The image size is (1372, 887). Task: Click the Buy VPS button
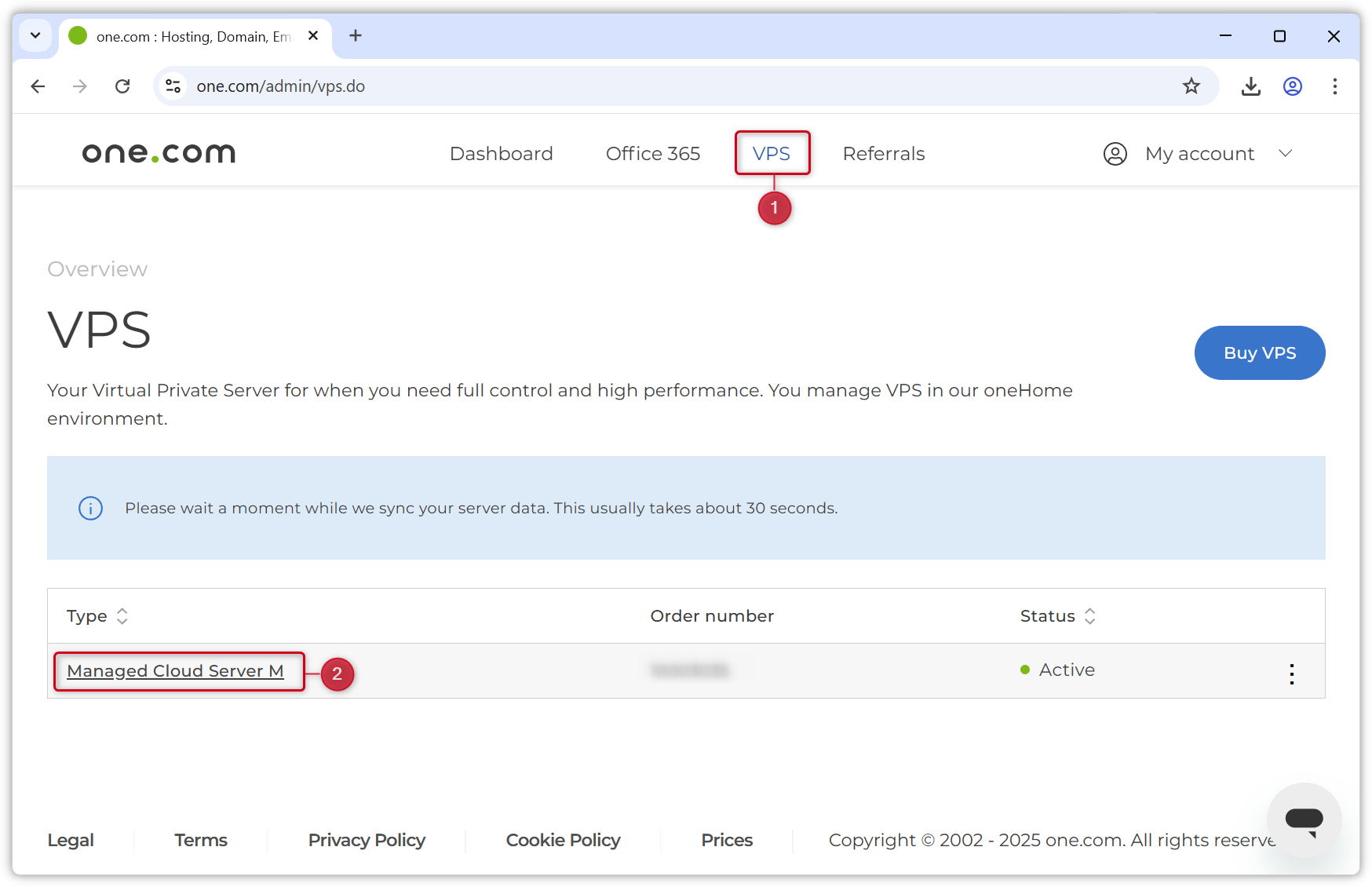click(x=1259, y=353)
